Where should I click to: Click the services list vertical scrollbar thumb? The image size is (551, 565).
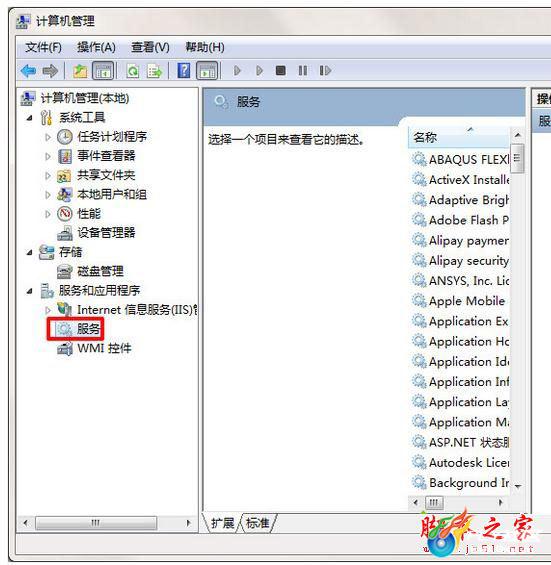pyautogui.click(x=517, y=158)
